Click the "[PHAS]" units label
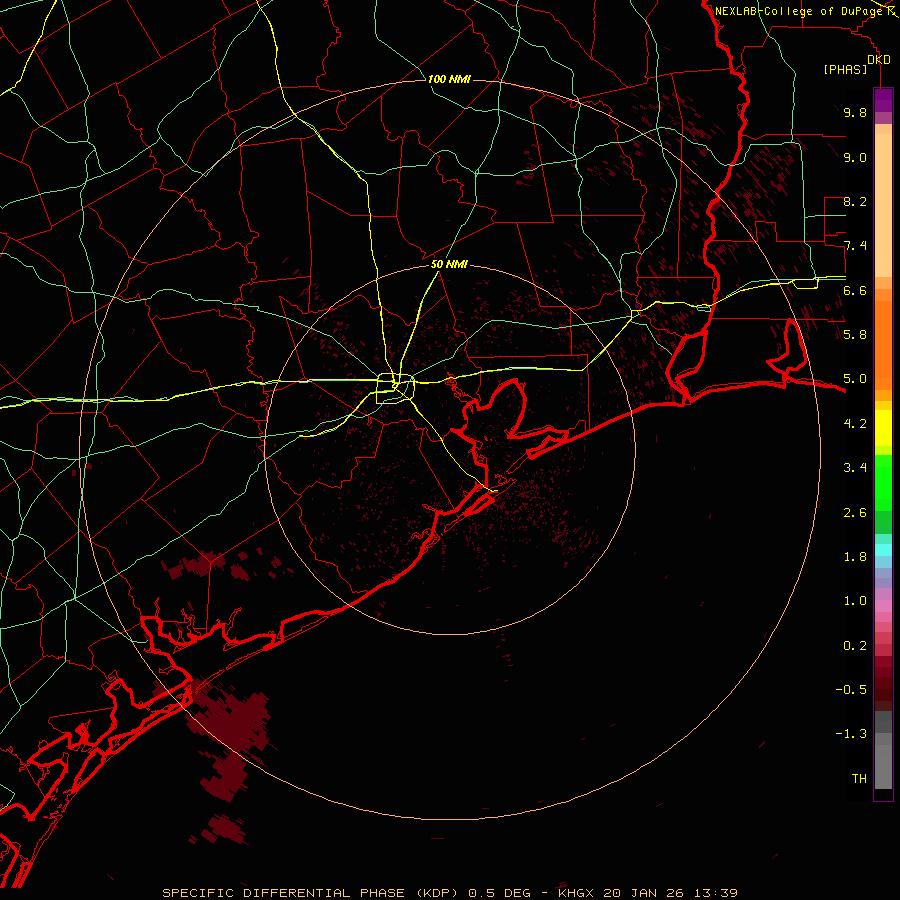900x900 pixels. coord(845,69)
